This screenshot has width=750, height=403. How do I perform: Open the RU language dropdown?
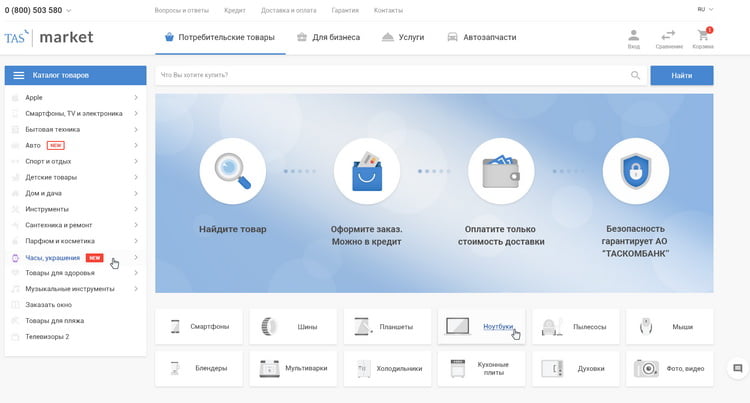[704, 10]
